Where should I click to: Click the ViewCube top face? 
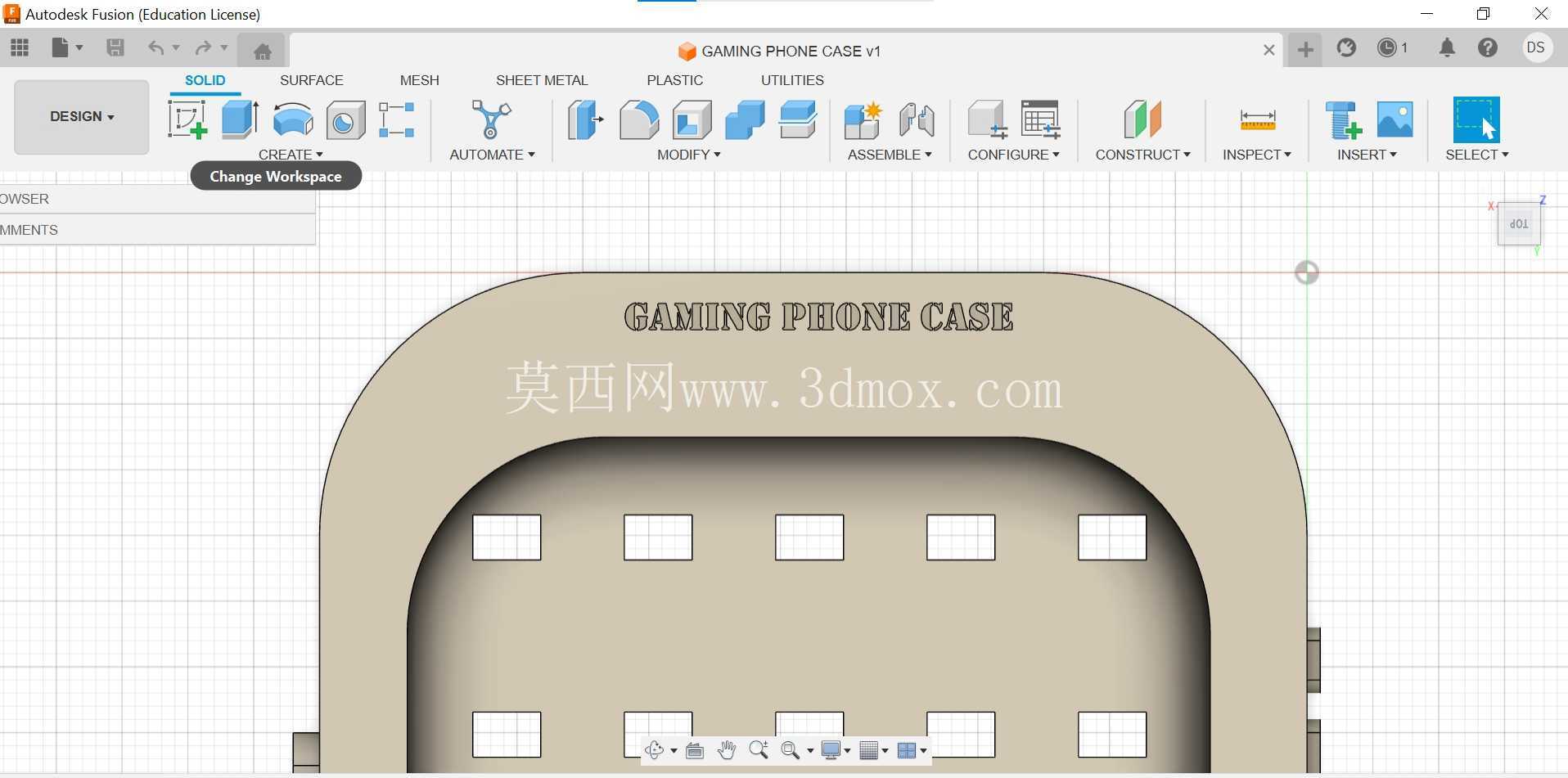[1519, 223]
